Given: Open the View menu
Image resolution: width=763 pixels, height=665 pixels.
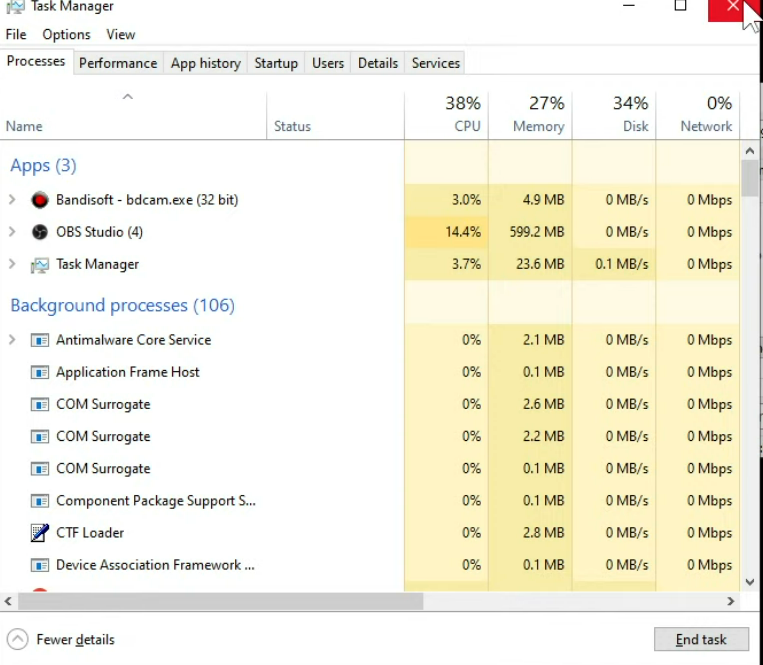Looking at the screenshot, I should (121, 35).
